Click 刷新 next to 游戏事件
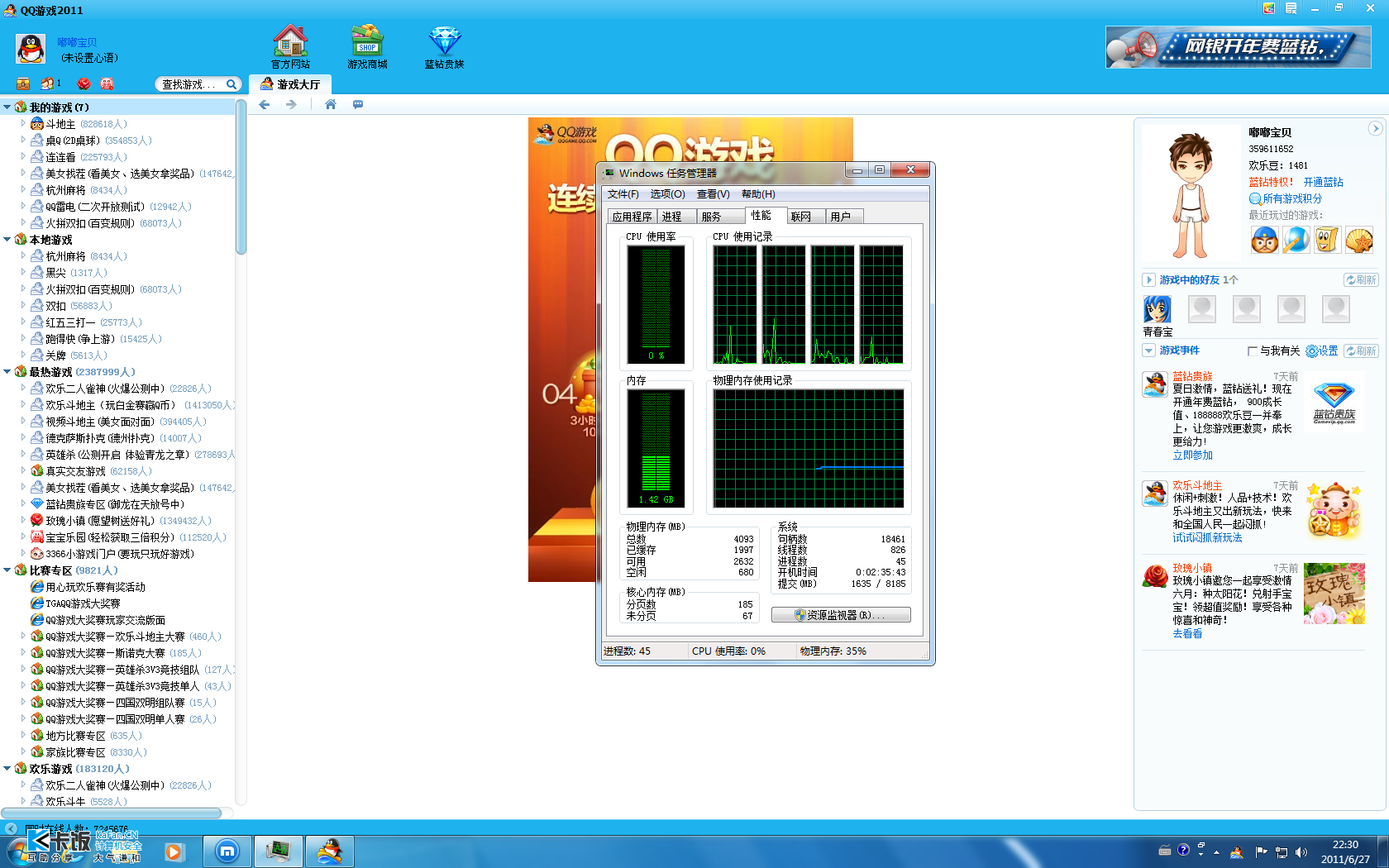The width and height of the screenshot is (1389, 868). [1361, 351]
